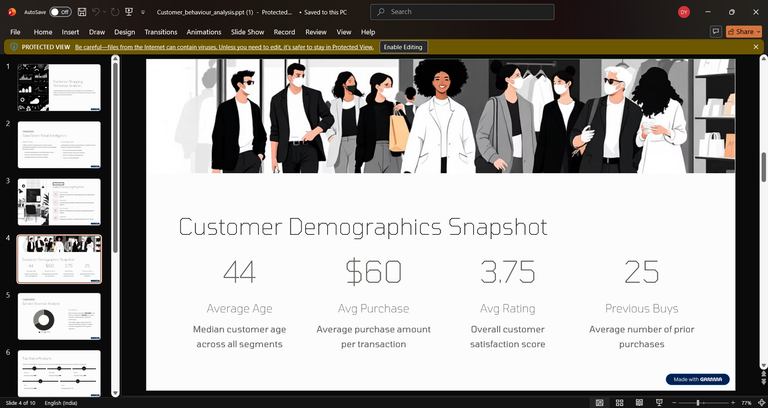
Task: Click the 'English (India)' language indicator
Action: click(61, 403)
